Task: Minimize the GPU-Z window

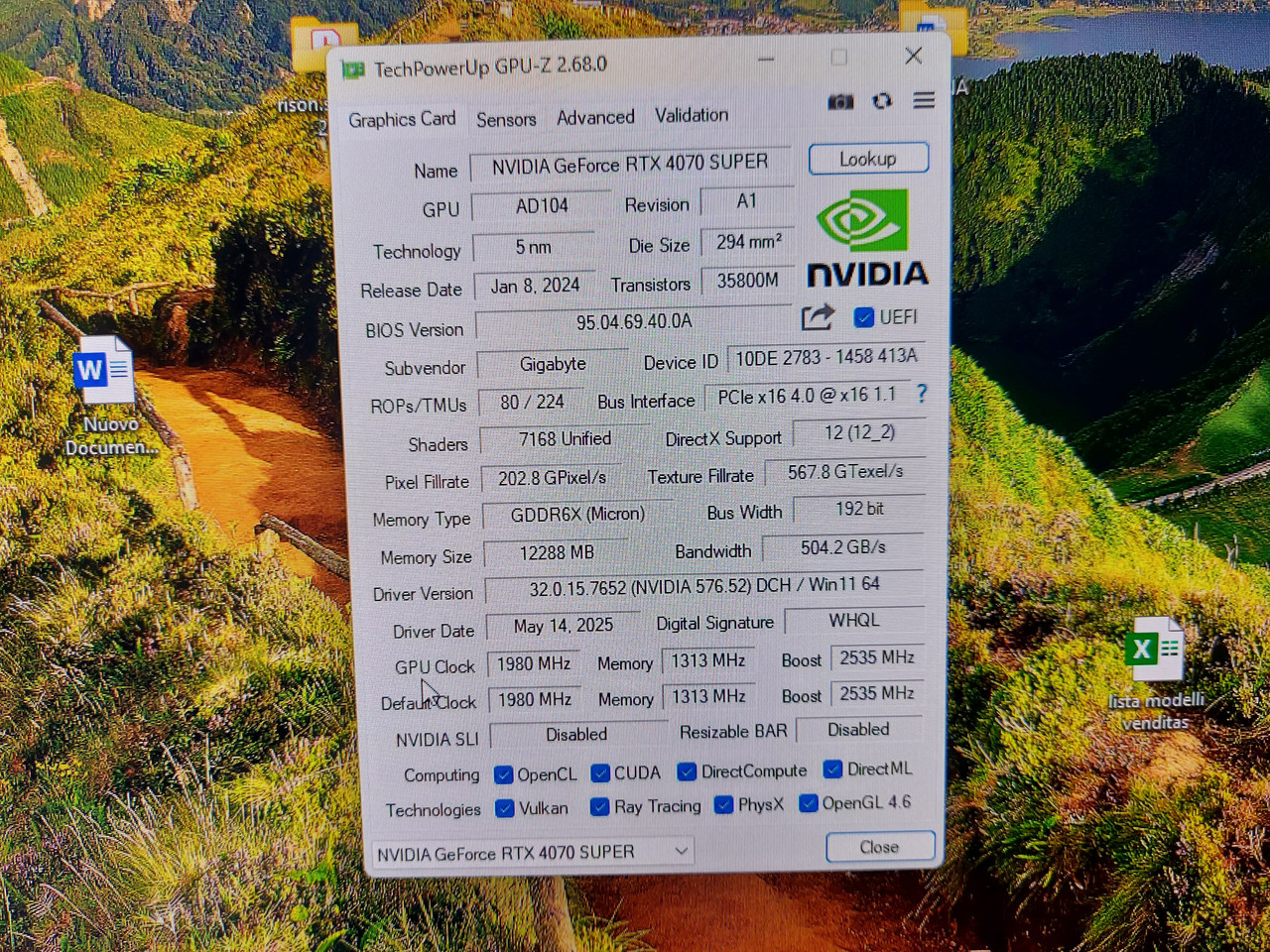Action: point(766,59)
